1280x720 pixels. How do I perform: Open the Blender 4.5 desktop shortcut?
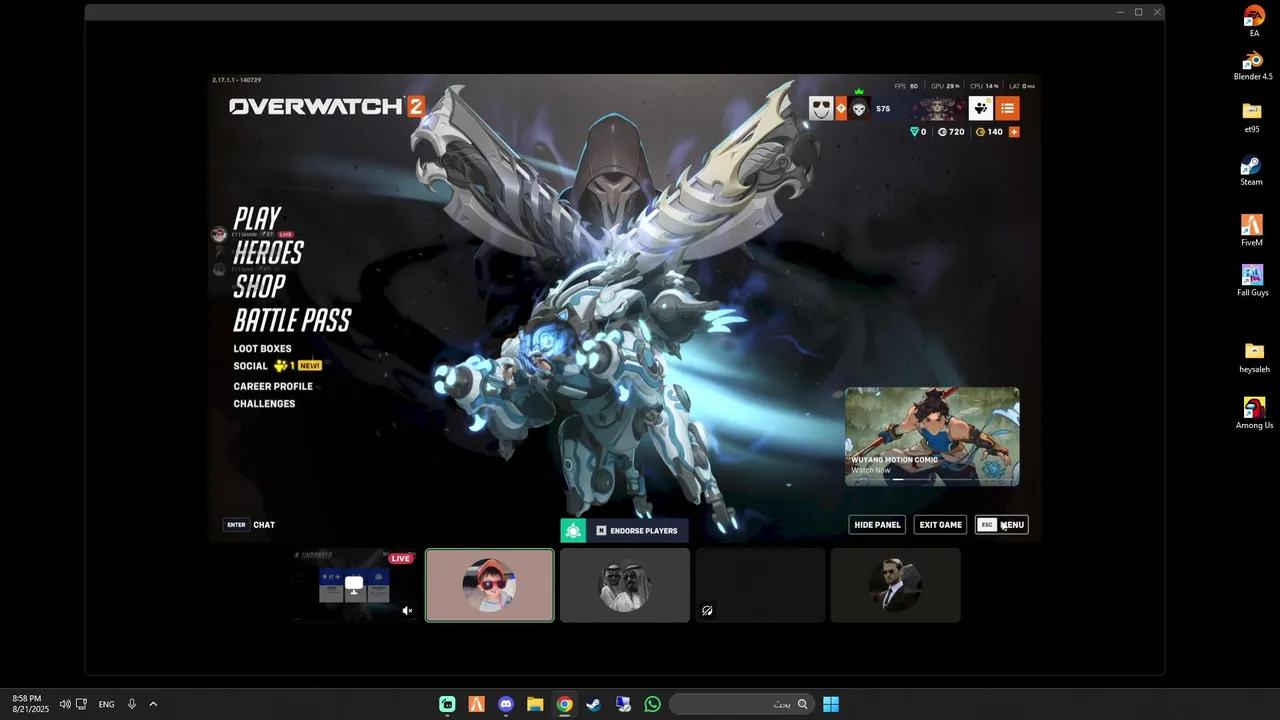1253,65
